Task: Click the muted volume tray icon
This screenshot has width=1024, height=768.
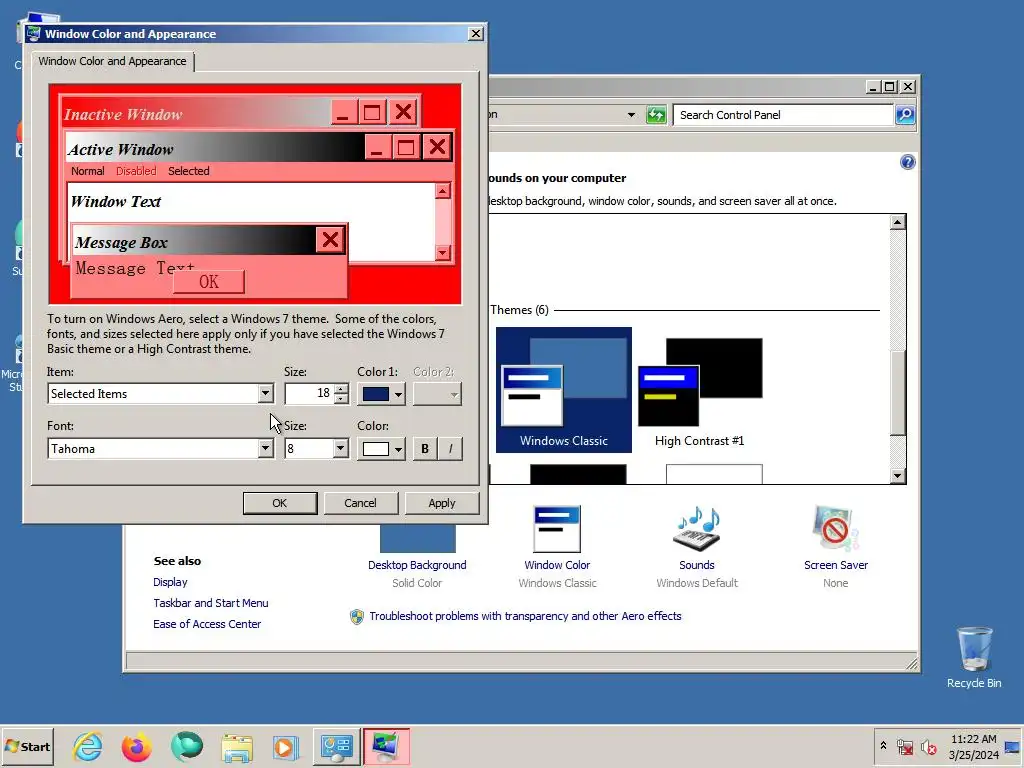Action: click(928, 746)
